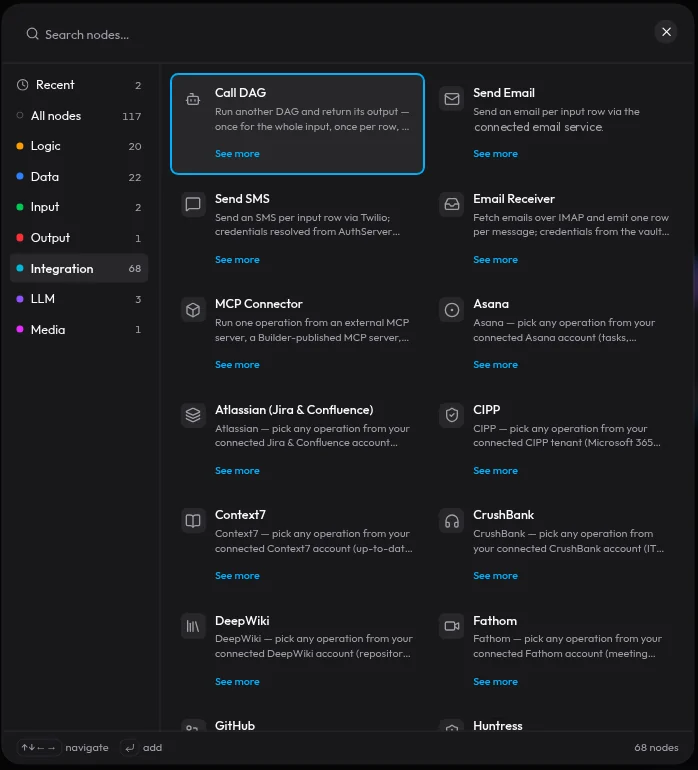Click the Recent clock icon
698x770 pixels.
click(23, 85)
